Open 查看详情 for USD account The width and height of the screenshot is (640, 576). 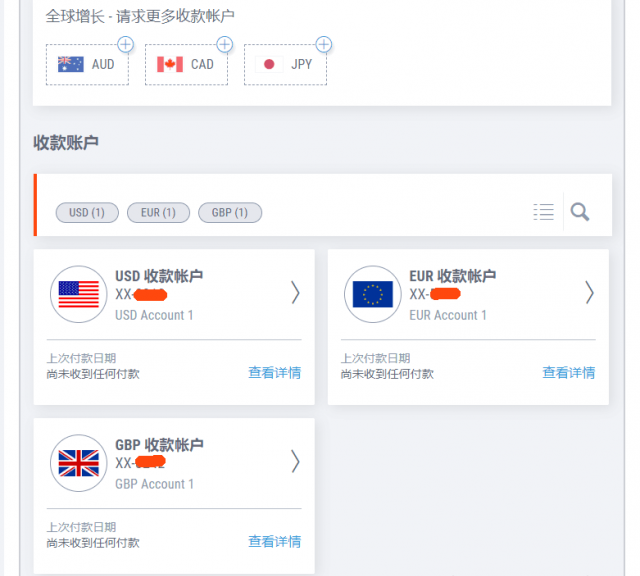tap(275, 373)
